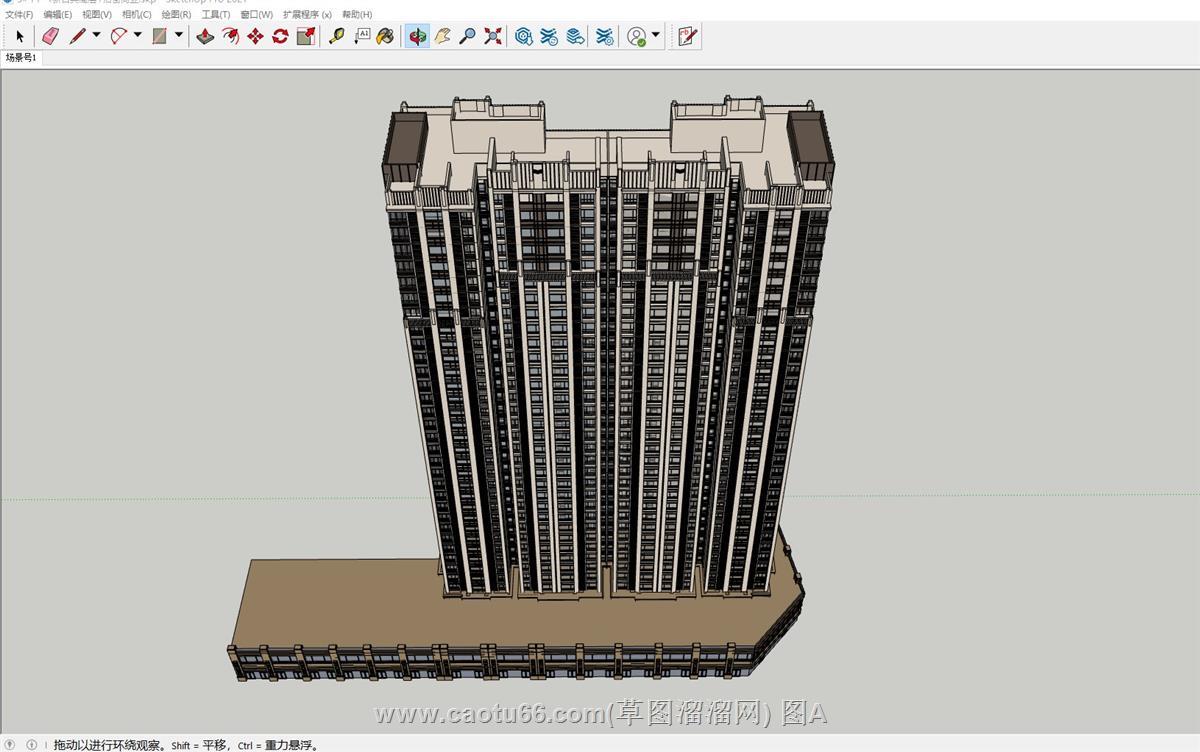
Task: Select the Zoom magnifier tool
Action: (x=467, y=36)
